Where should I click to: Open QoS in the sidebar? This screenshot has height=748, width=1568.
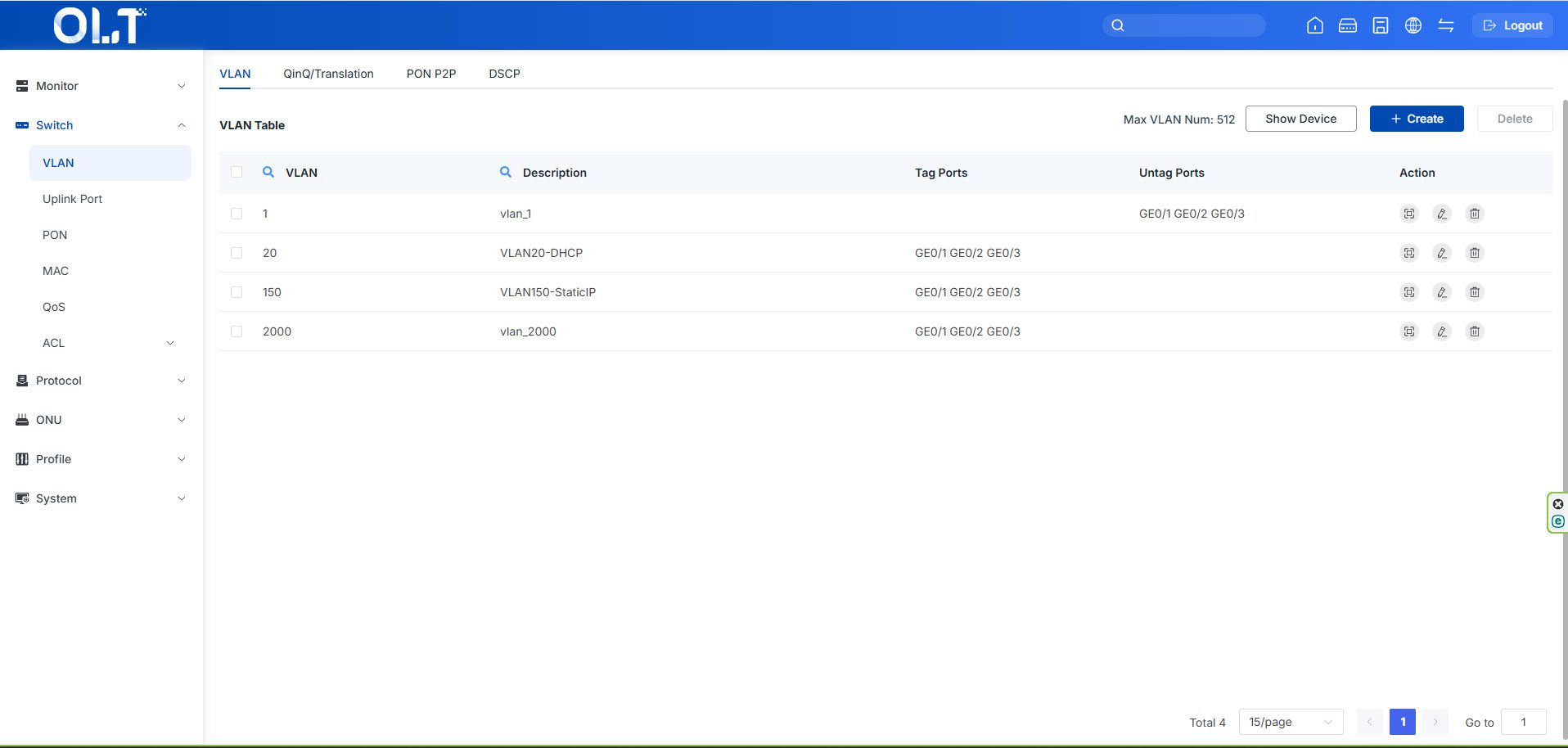click(x=110, y=307)
